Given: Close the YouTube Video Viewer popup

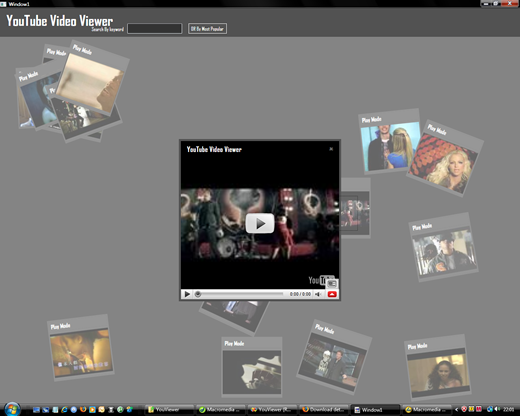Looking at the screenshot, I should [331, 149].
